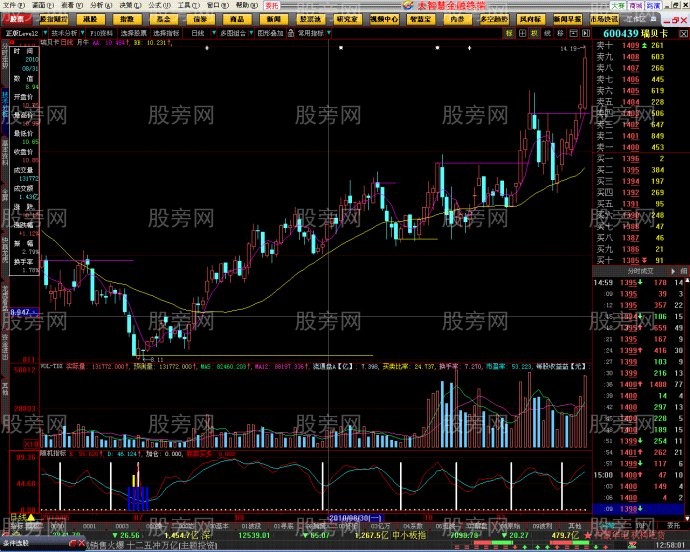This screenshot has width=690, height=552.
Task: Select the highlighted :09 1398 trade row
Action: pos(641,509)
